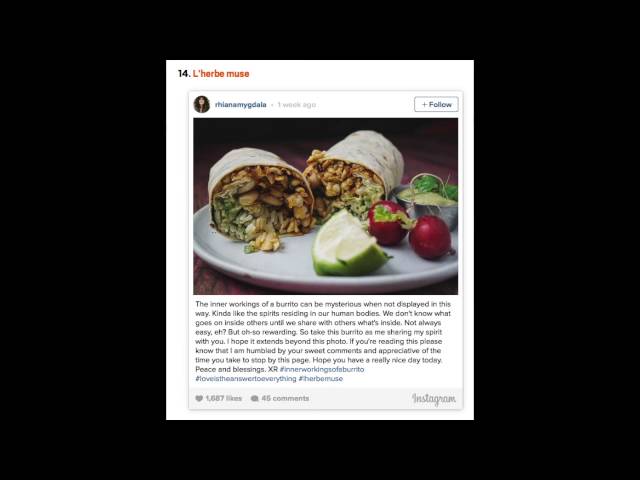The height and width of the screenshot is (480, 640).
Task: Click the plus Follow button
Action: click(436, 104)
